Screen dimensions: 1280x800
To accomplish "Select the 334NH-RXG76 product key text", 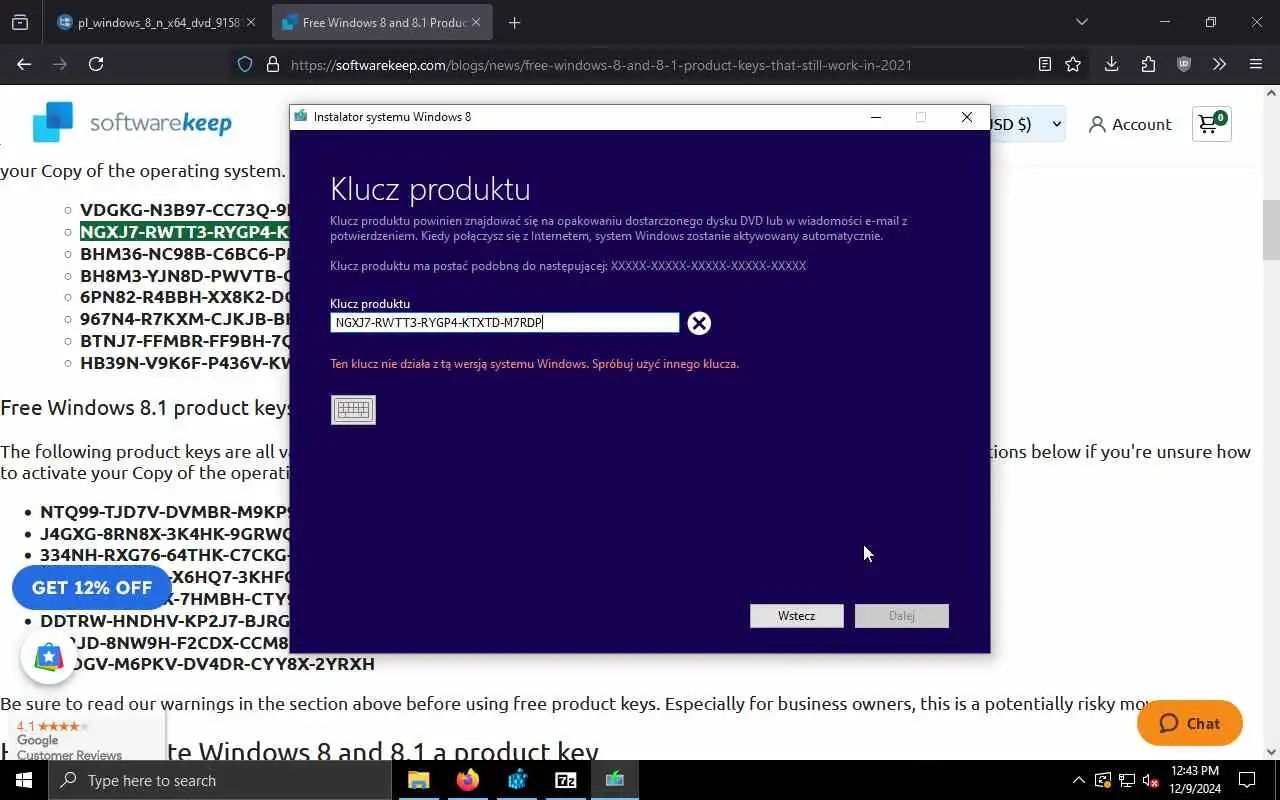I will pos(165,555).
